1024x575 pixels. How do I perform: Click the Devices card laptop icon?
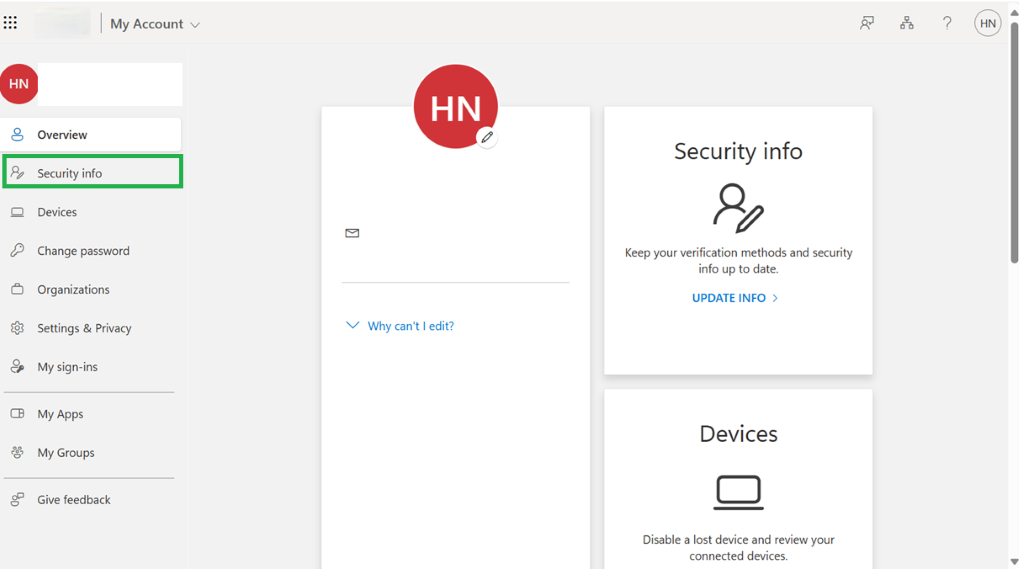pos(738,492)
